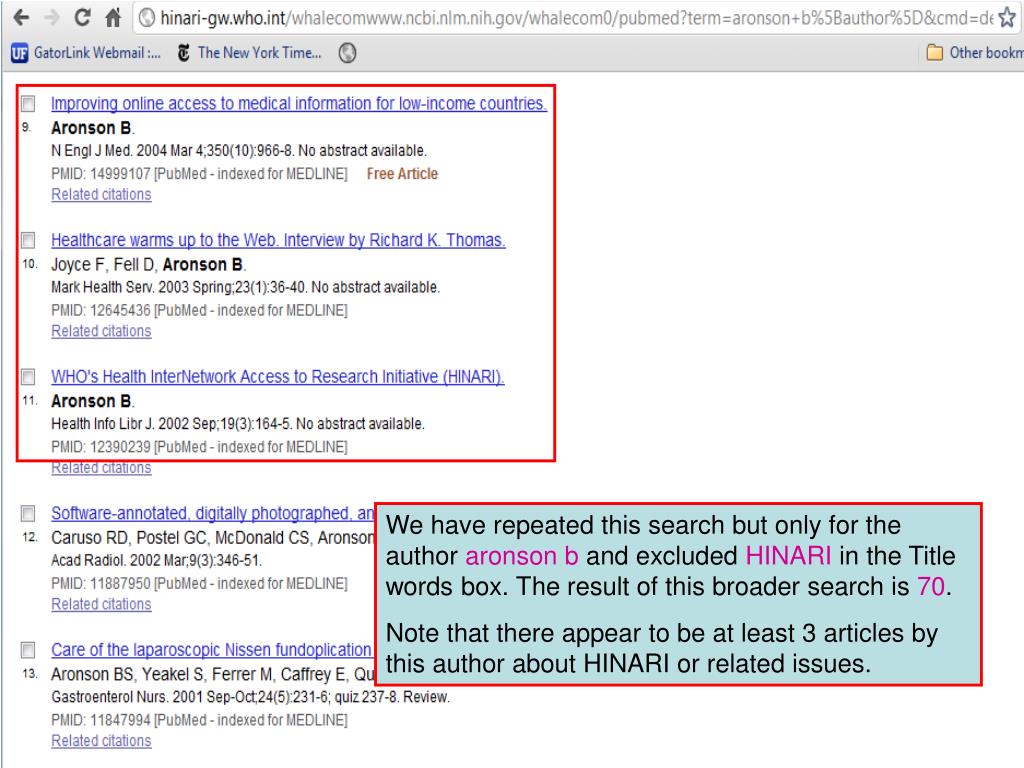Bookmark this page with the star icon
Image resolution: width=1024 pixels, height=768 pixels.
pos(1007,18)
